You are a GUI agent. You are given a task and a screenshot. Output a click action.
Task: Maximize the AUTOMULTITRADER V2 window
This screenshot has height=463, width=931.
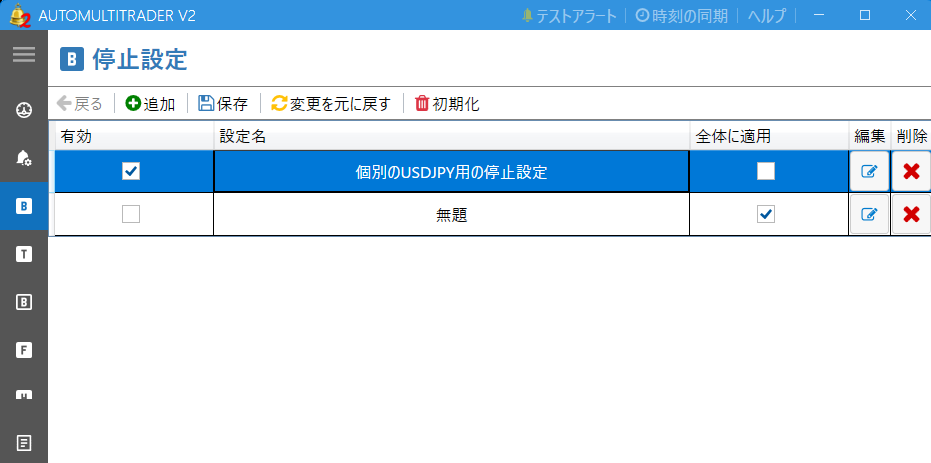click(865, 15)
